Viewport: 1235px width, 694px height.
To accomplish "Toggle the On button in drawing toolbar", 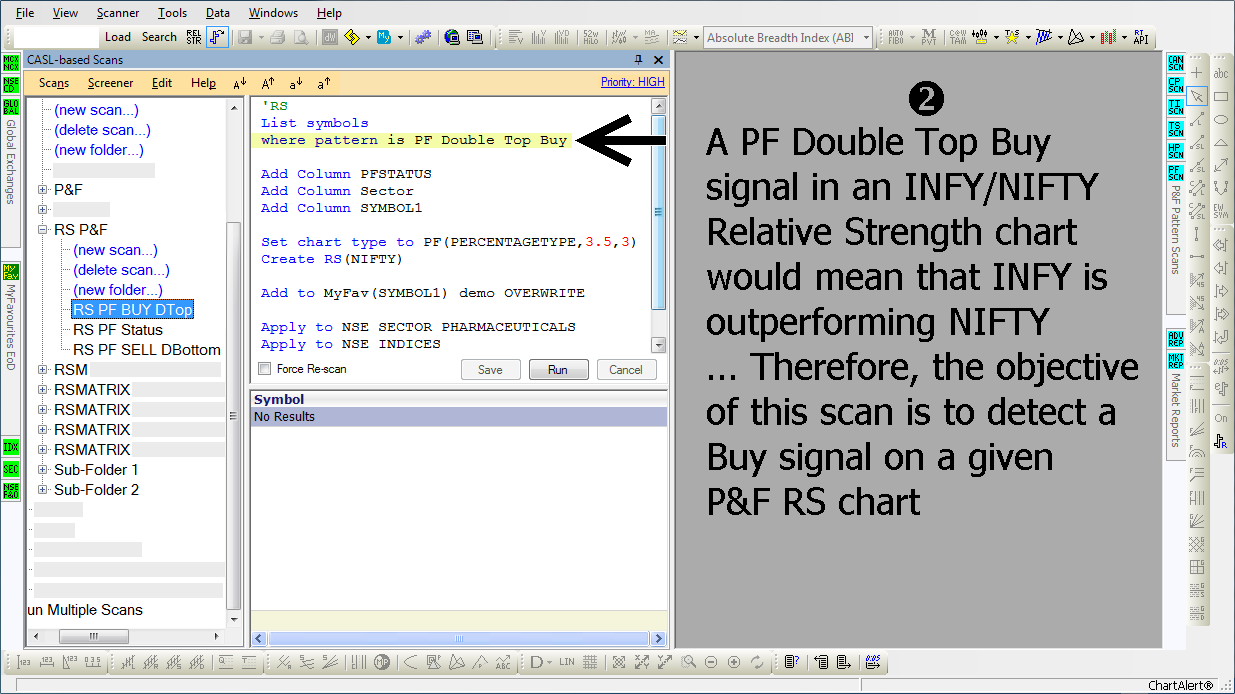I will (1221, 419).
